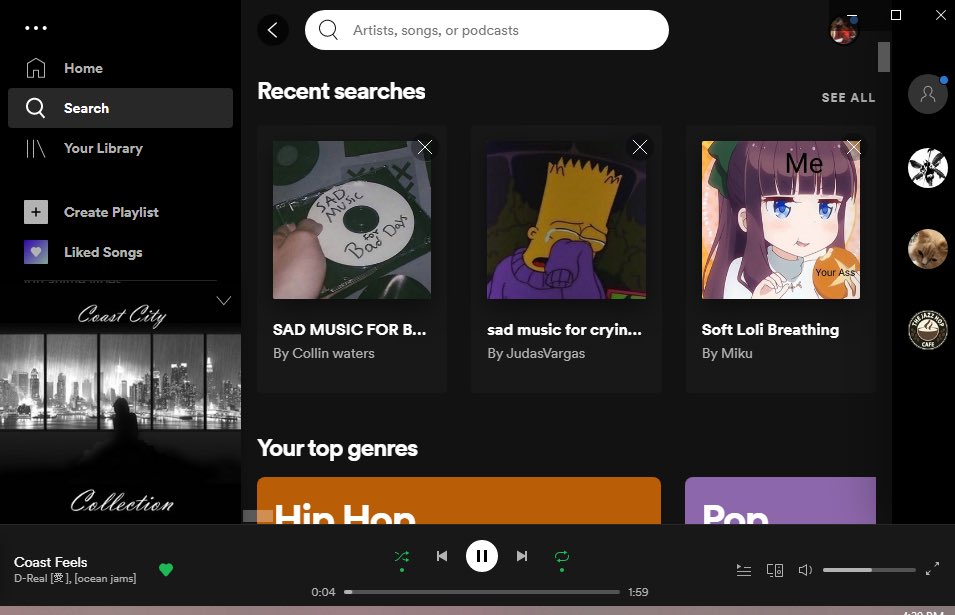Skip to next track
Screen dimensions: 955x615
(522, 556)
